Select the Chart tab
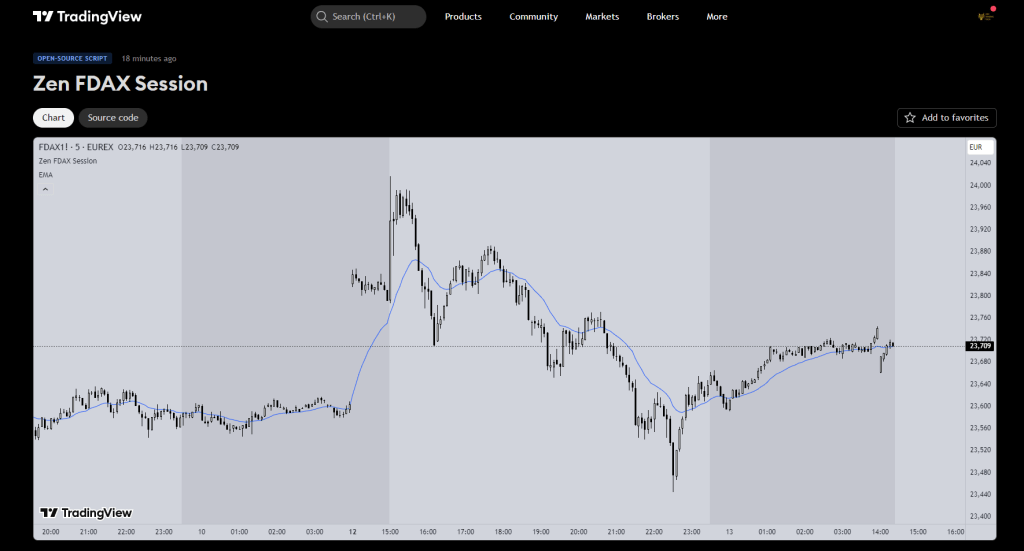 tap(54, 118)
